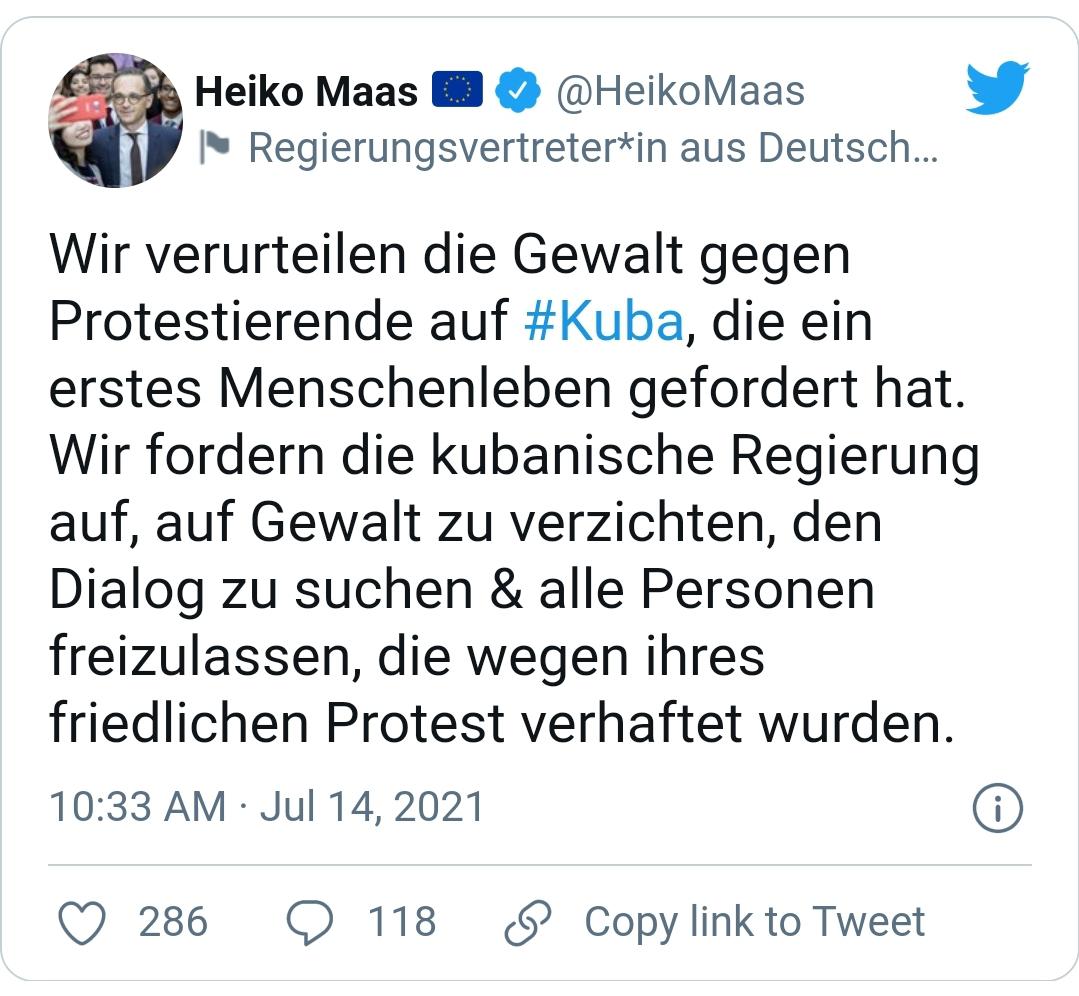1079x996 pixels.
Task: Click the chain link icon
Action: tap(528, 922)
